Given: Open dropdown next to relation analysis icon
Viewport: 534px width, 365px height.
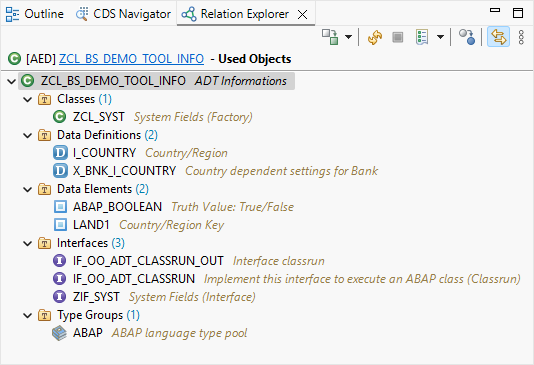Looking at the screenshot, I should point(348,37).
